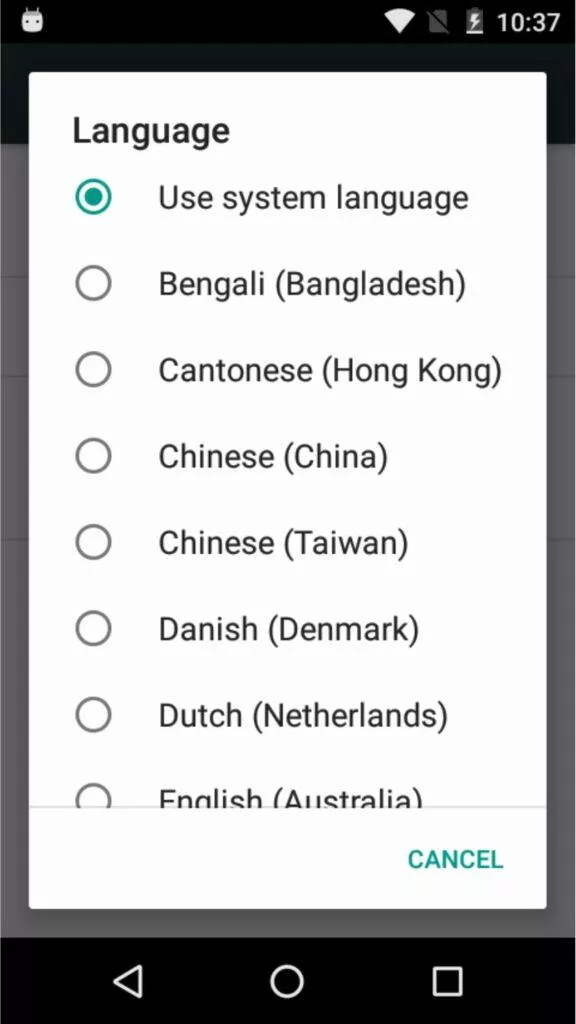Tap the Language dialog title
This screenshot has width=576, height=1024.
151,131
